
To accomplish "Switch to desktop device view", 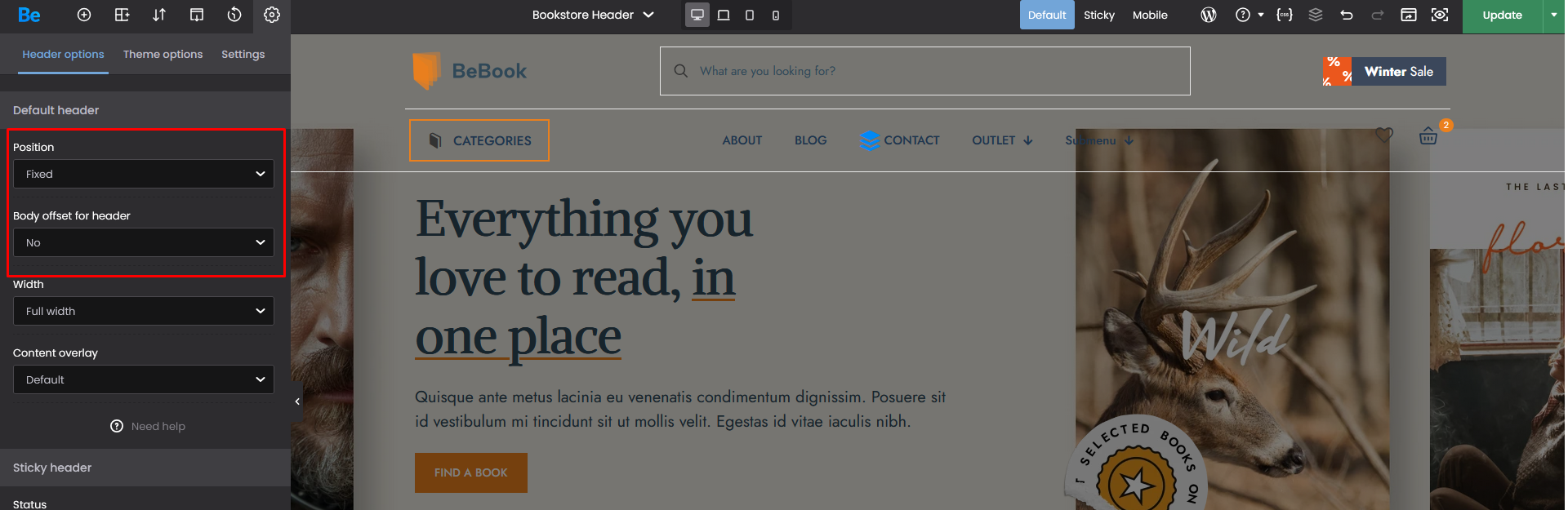I will point(697,15).
